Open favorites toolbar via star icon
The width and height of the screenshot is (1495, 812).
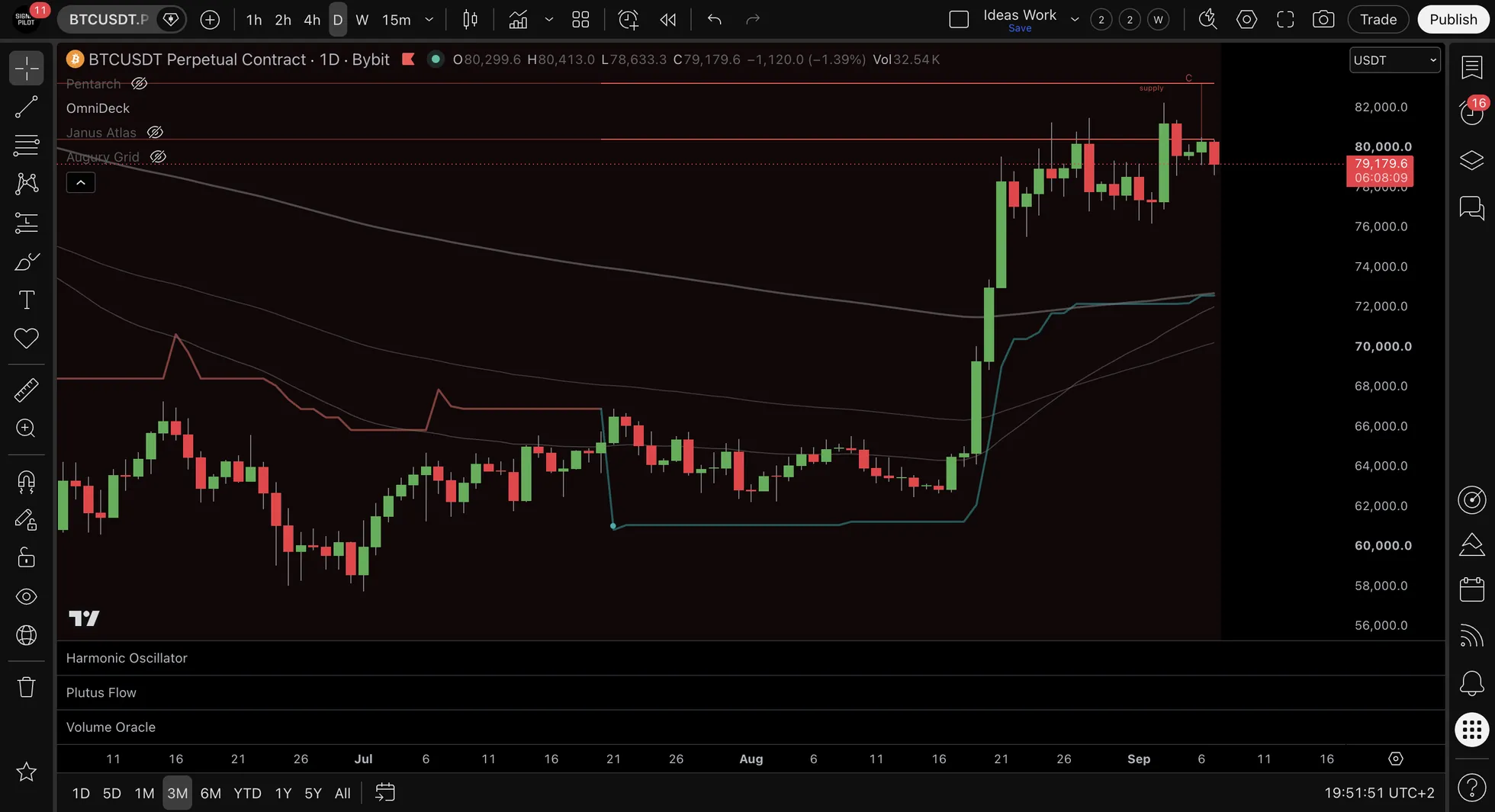26,772
